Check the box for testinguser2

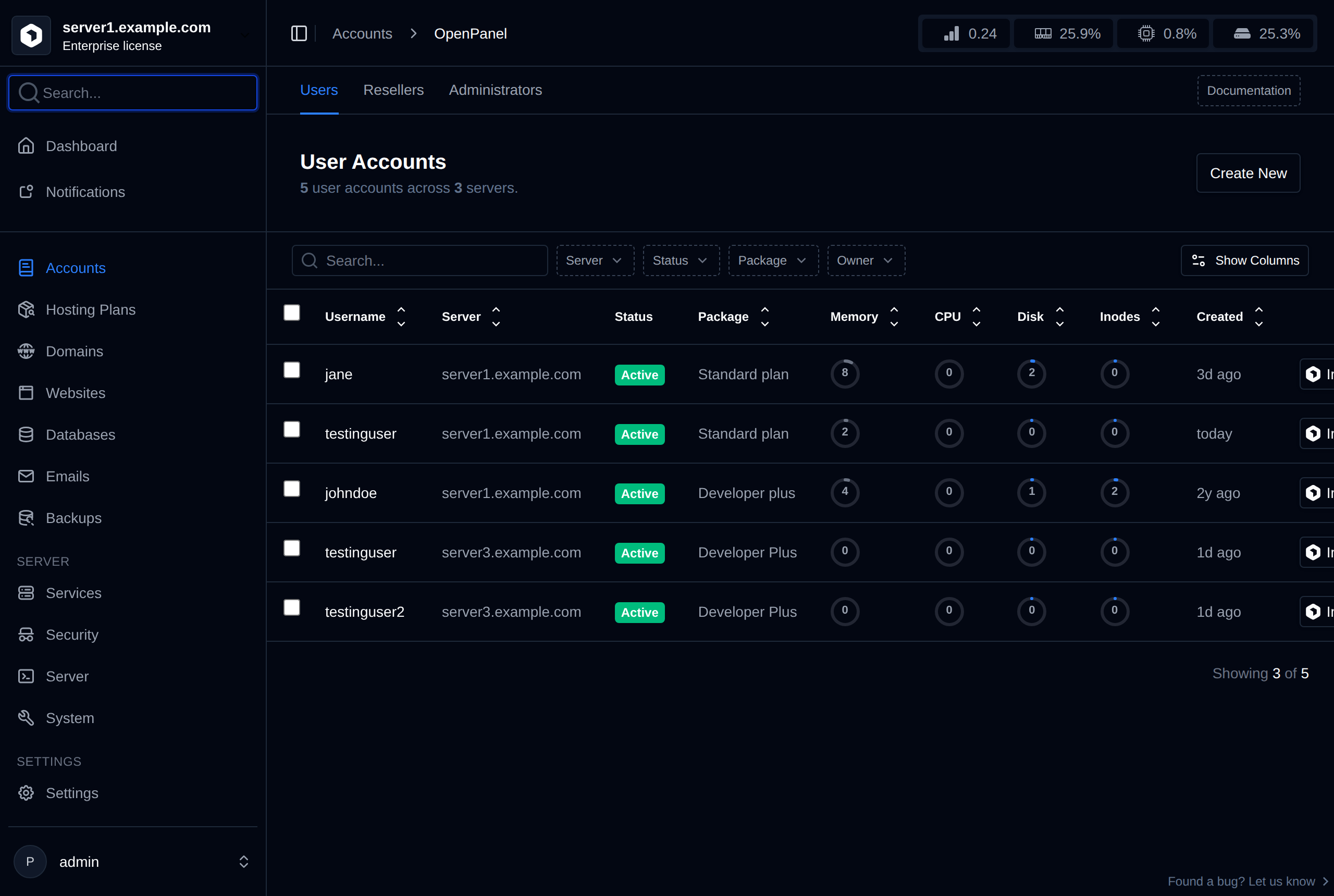coord(292,607)
